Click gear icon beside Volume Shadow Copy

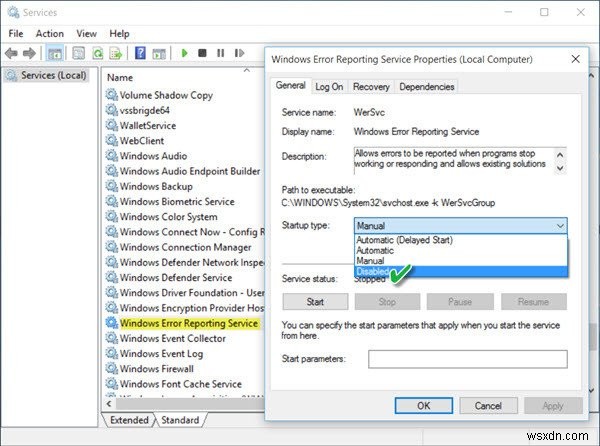[x=111, y=94]
